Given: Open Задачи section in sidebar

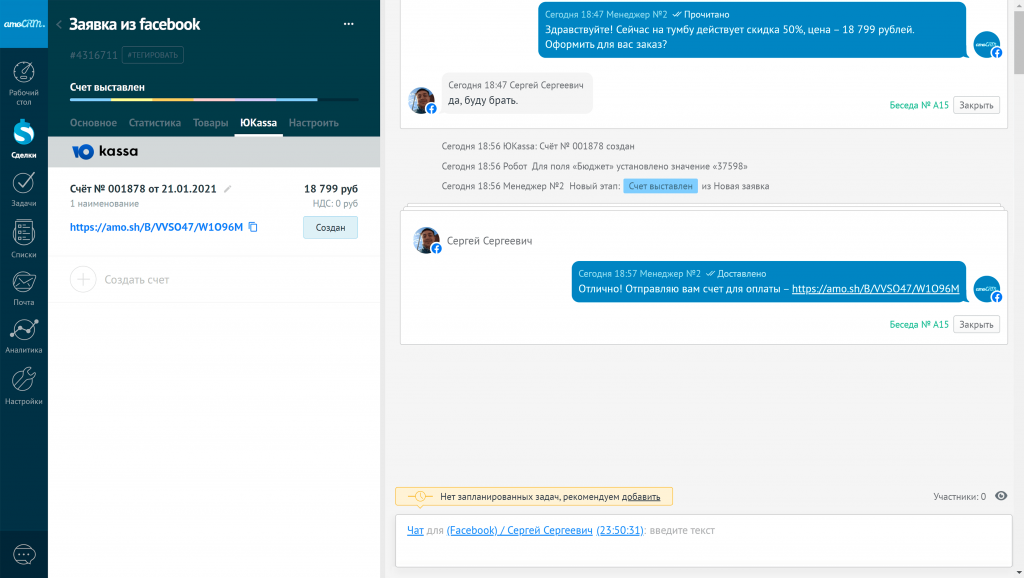Looking at the screenshot, I should tap(23, 189).
